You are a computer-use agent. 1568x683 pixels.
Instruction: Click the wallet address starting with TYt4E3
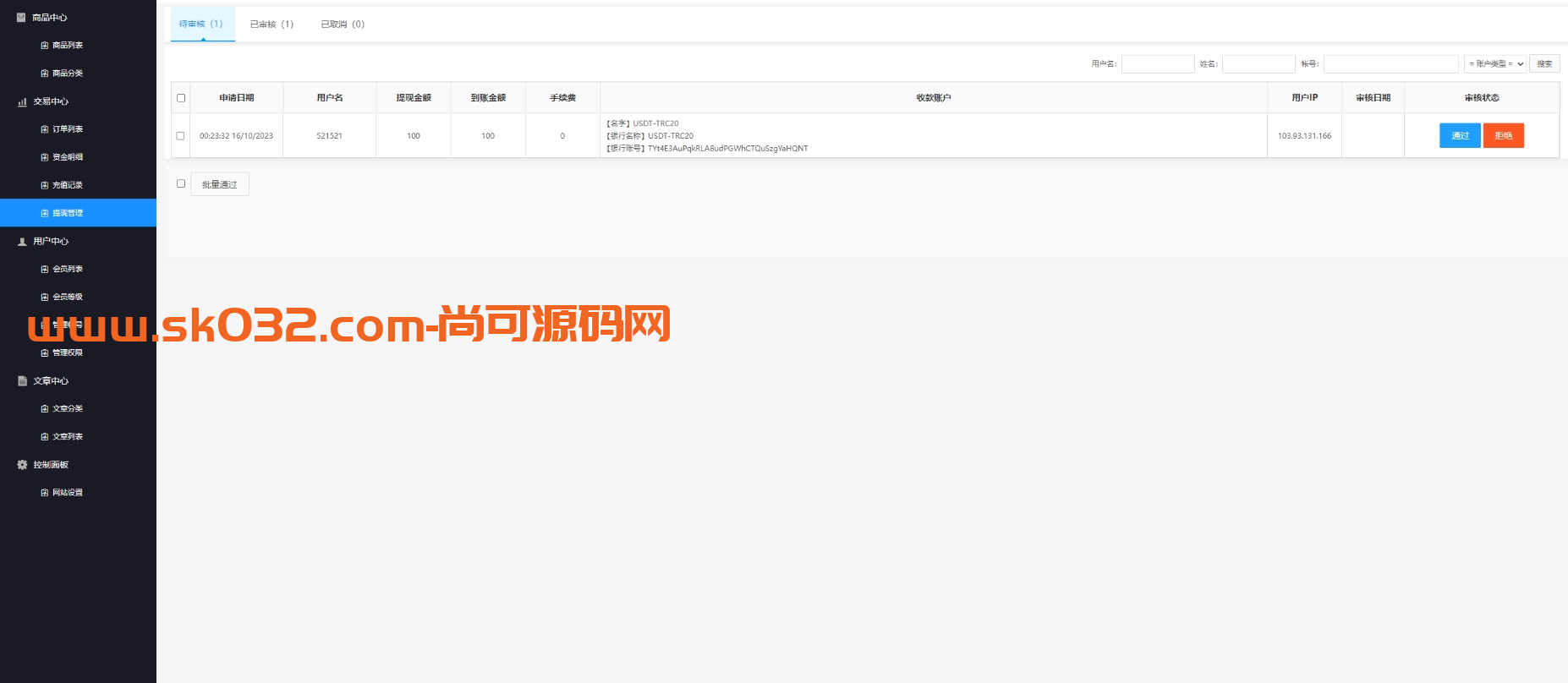pyautogui.click(x=727, y=149)
